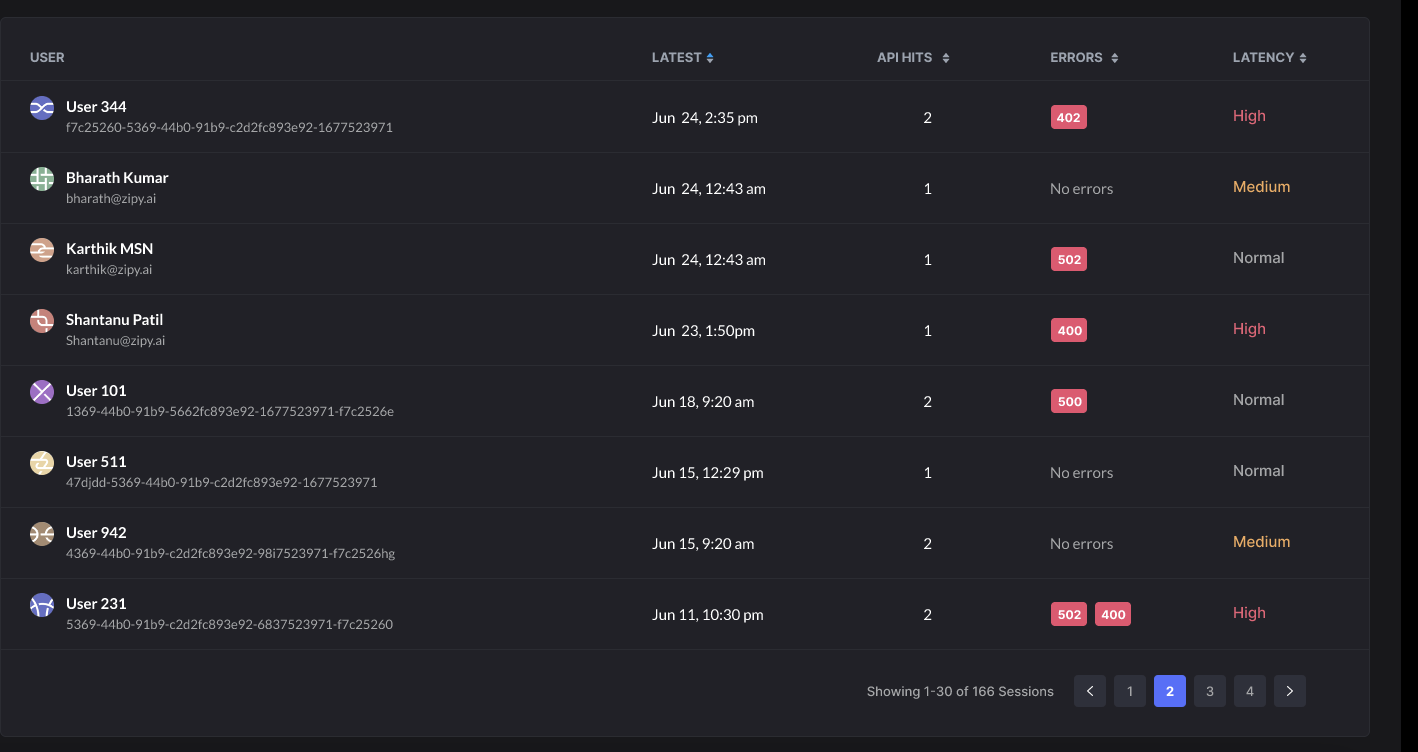This screenshot has height=752, width=1418.
Task: Click User 511's yellow avatar icon
Action: point(41,463)
